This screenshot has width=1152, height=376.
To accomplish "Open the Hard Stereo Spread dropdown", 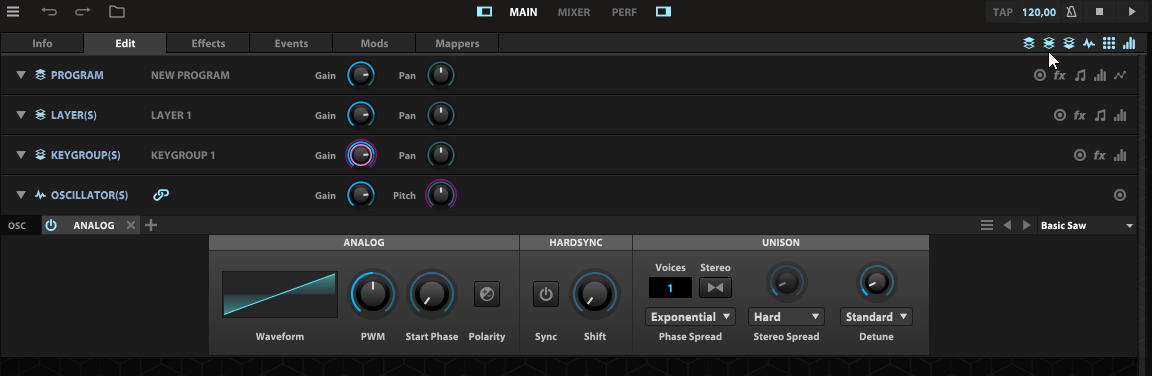I will coord(786,317).
